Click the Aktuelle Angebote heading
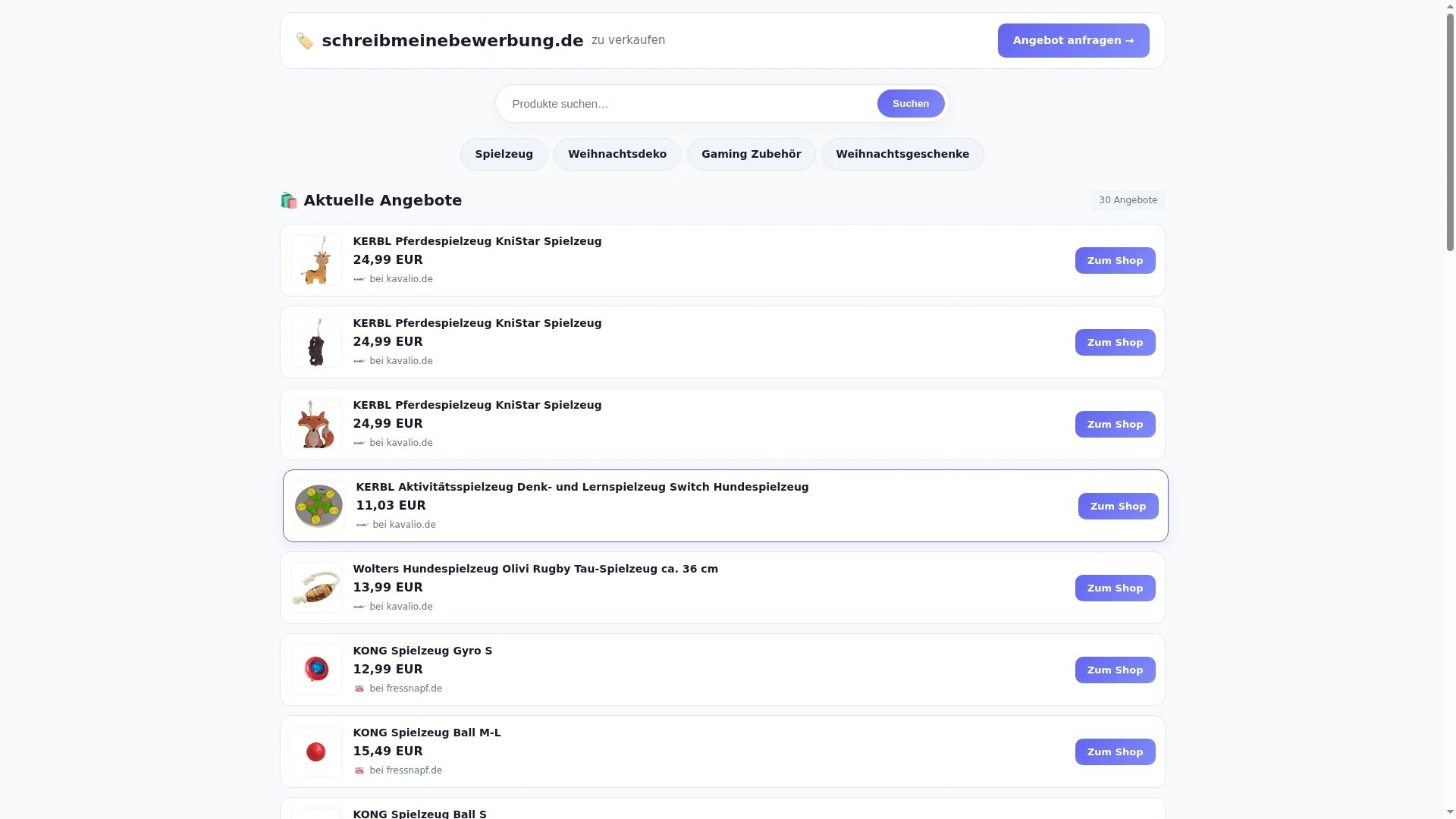The height and width of the screenshot is (819, 1456). 383,200
